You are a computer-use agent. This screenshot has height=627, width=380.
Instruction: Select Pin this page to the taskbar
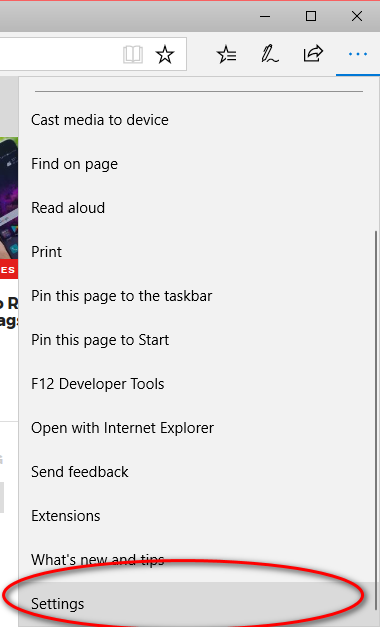tap(198, 296)
